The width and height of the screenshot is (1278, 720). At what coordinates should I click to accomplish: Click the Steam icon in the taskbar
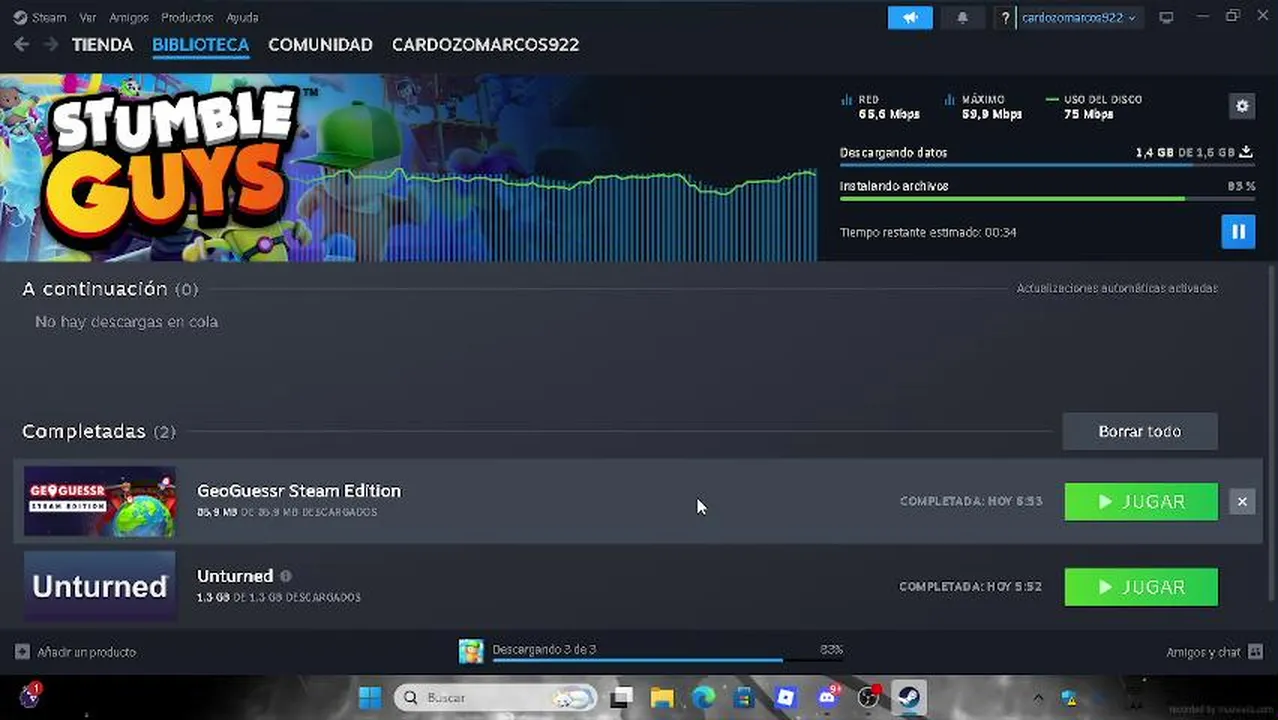[909, 697]
